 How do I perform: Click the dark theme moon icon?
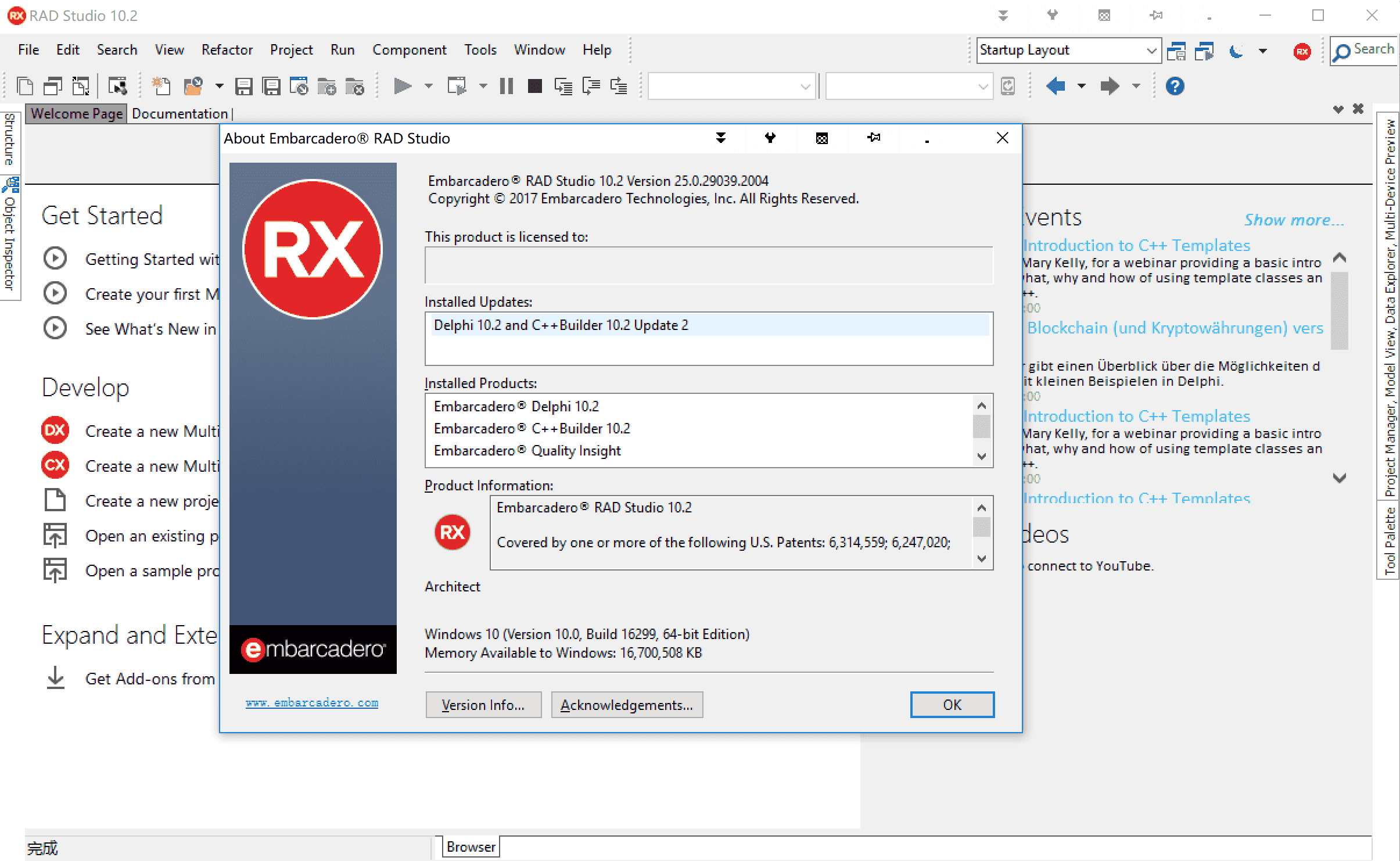[x=1237, y=51]
